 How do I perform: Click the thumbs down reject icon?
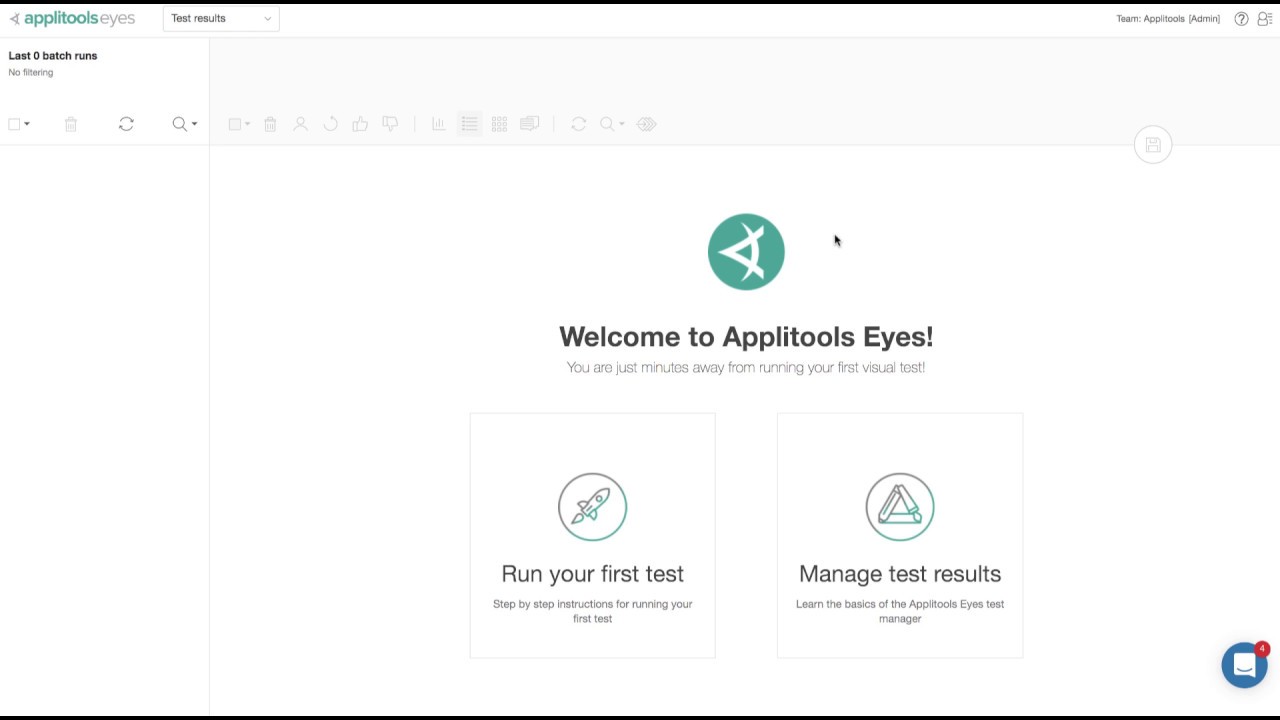pyautogui.click(x=390, y=124)
